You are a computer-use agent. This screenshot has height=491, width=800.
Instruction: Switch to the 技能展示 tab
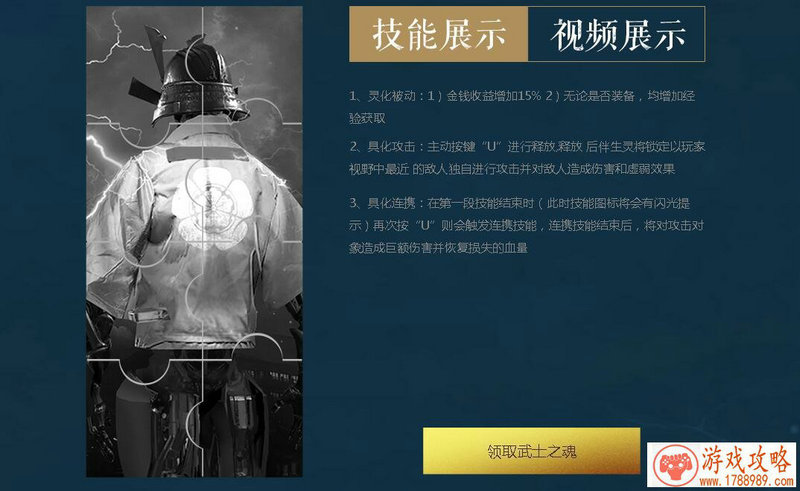(x=439, y=34)
